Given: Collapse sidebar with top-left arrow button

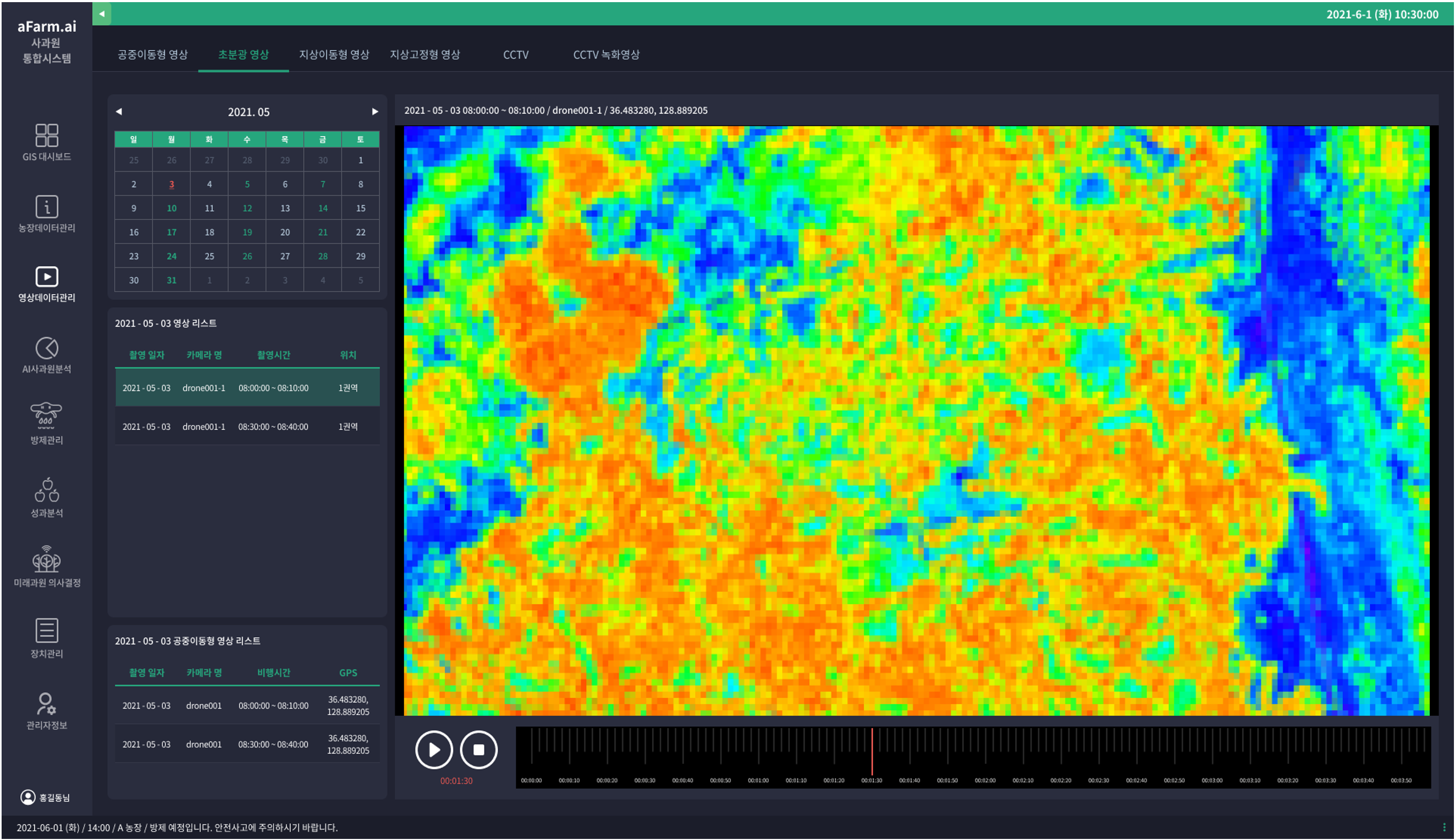Looking at the screenshot, I should click(101, 14).
